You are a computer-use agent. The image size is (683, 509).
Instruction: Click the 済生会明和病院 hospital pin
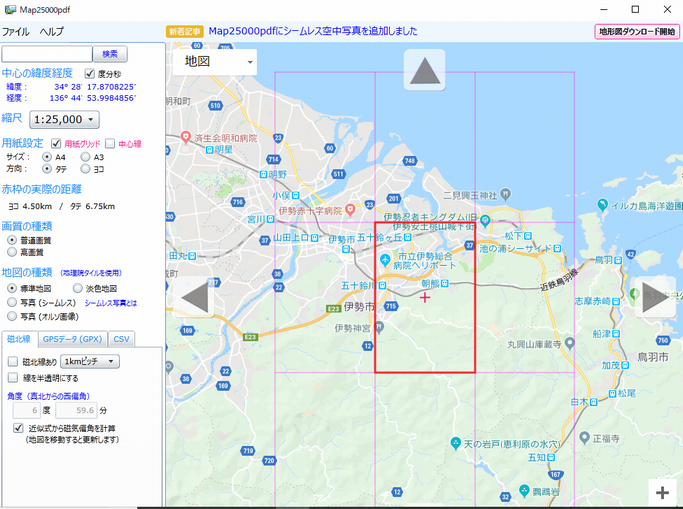pyautogui.click(x=186, y=137)
